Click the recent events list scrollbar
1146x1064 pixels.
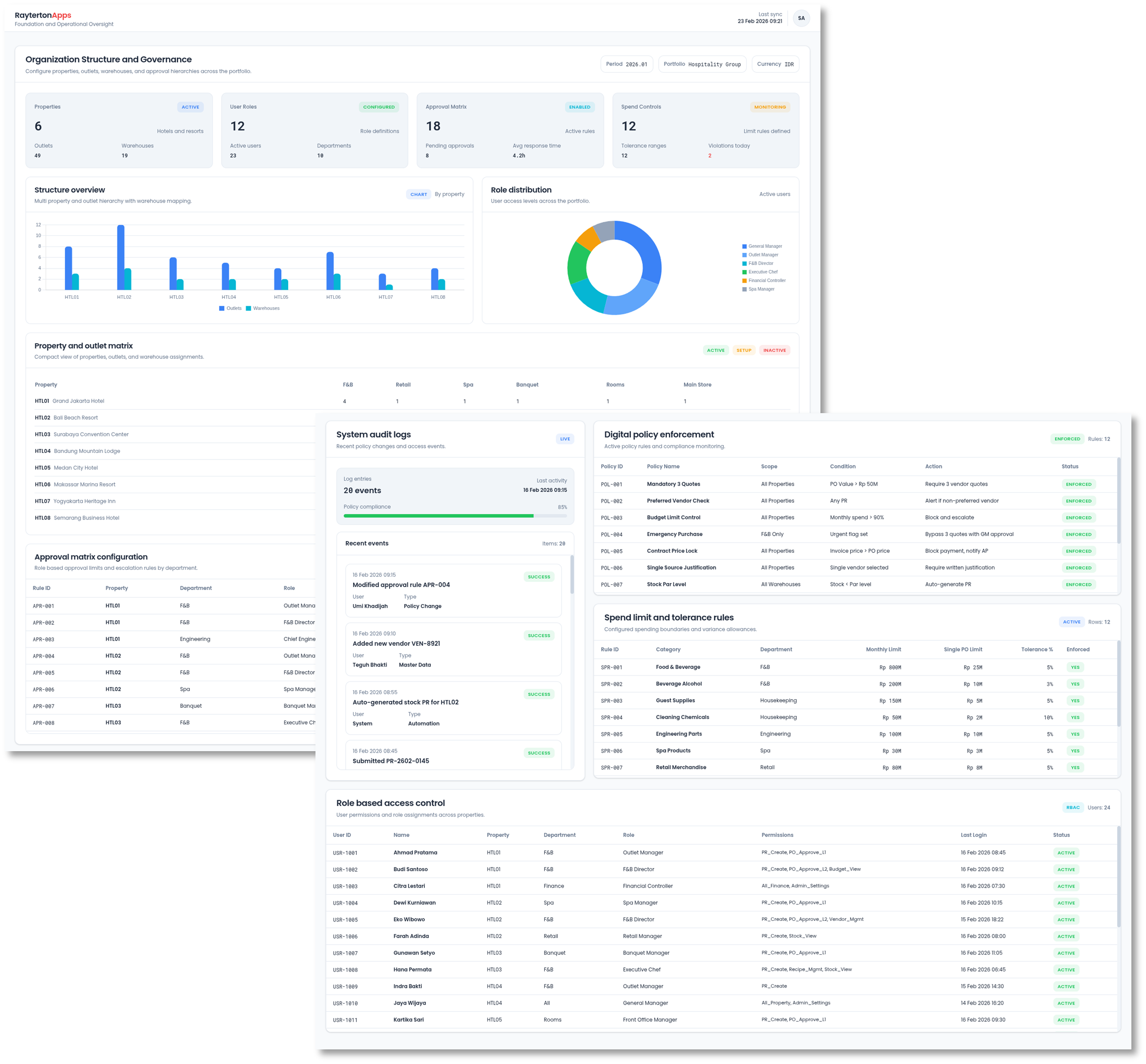pyautogui.click(x=572, y=575)
